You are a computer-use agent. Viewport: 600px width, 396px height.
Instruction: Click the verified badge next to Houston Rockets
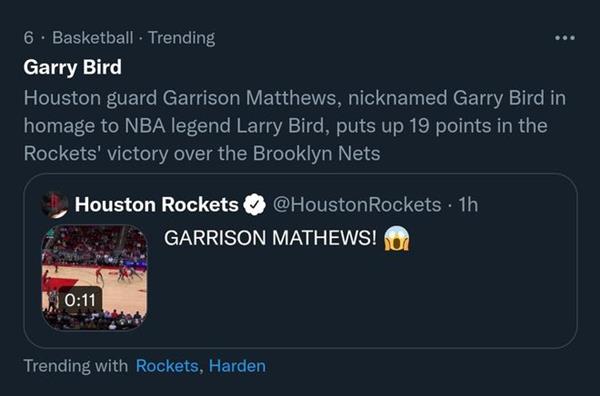point(255,205)
